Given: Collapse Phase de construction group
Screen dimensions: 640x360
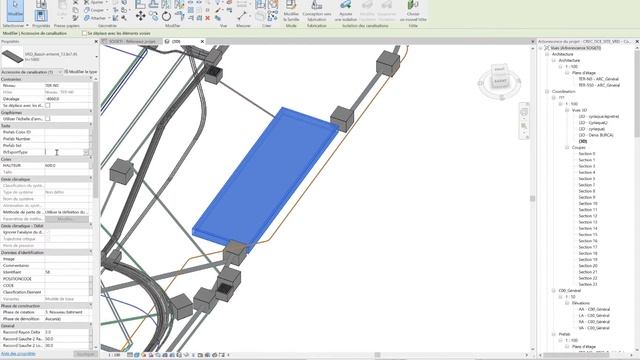Looking at the screenshot, I should (91, 305).
